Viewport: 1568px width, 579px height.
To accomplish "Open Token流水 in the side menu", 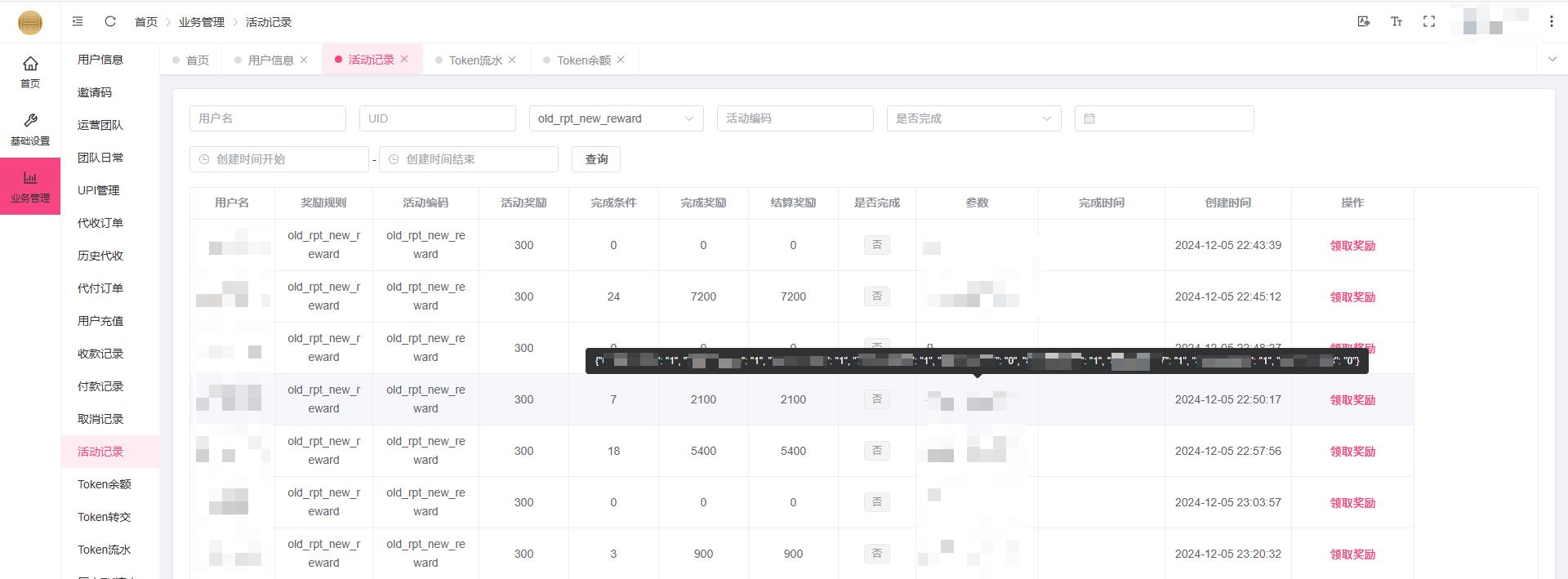I will [104, 550].
